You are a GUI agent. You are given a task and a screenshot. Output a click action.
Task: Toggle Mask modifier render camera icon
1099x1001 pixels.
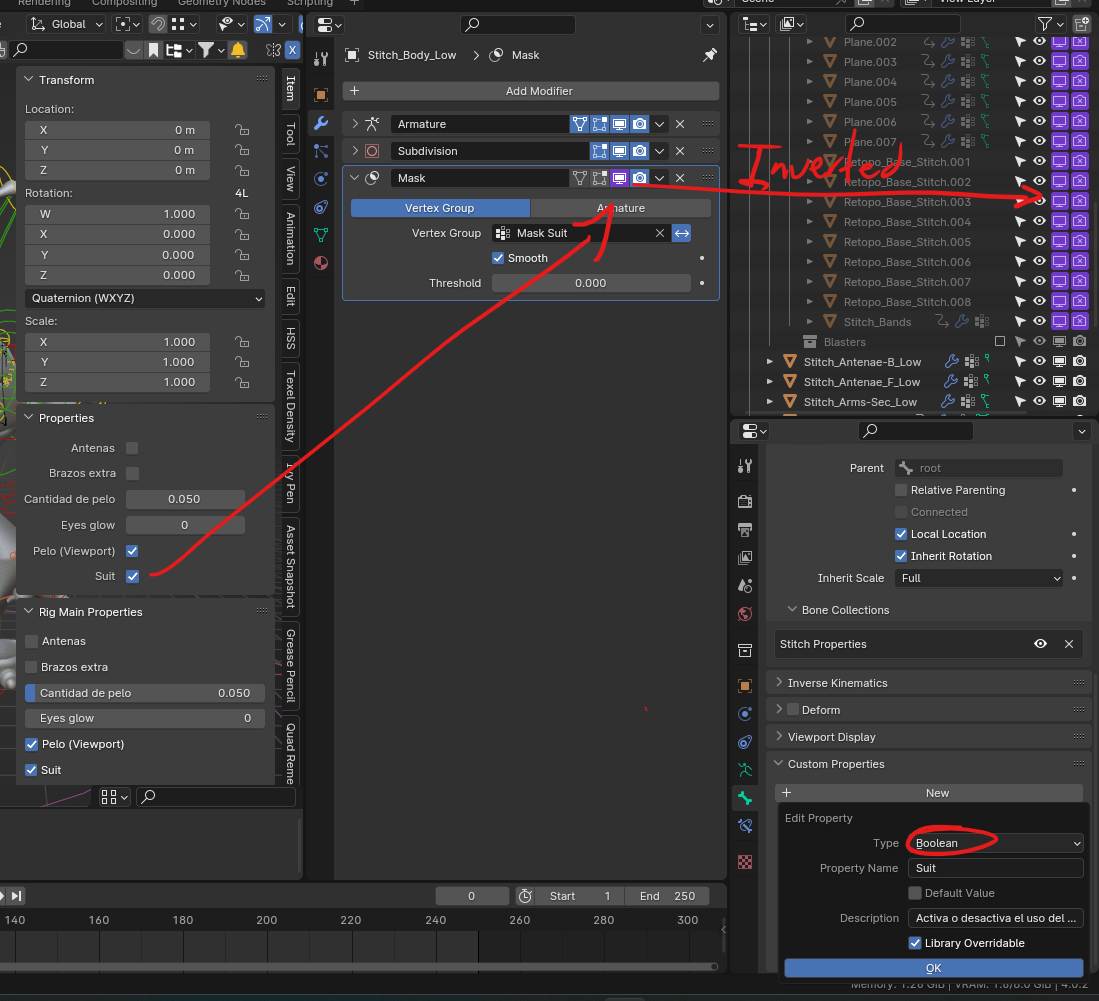639,178
